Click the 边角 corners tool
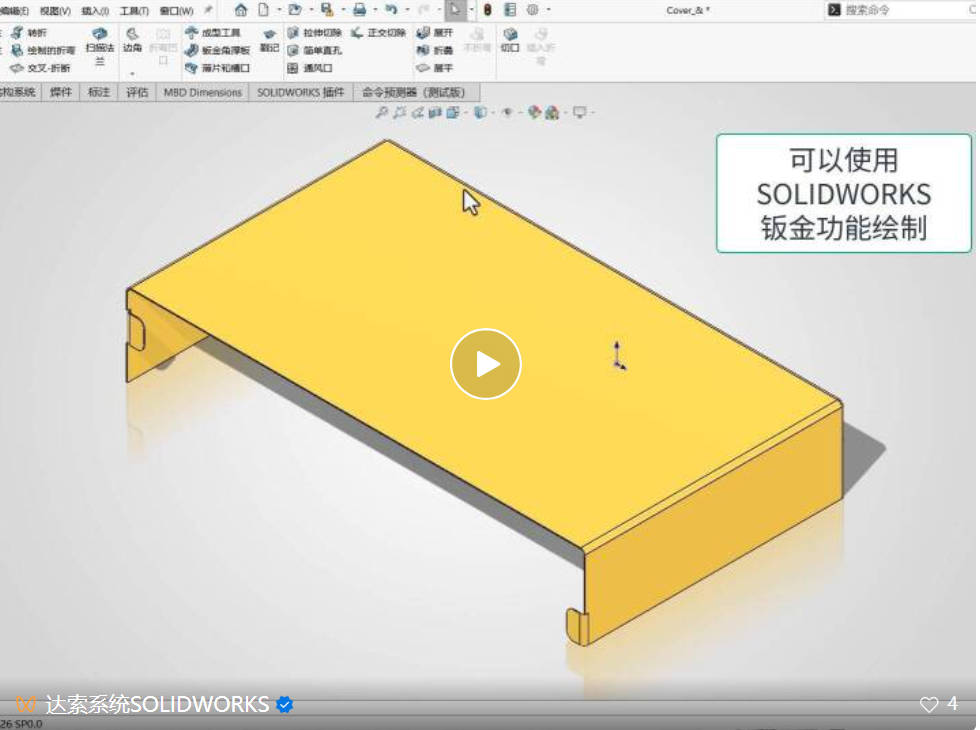The width and height of the screenshot is (980, 730). [x=132, y=39]
